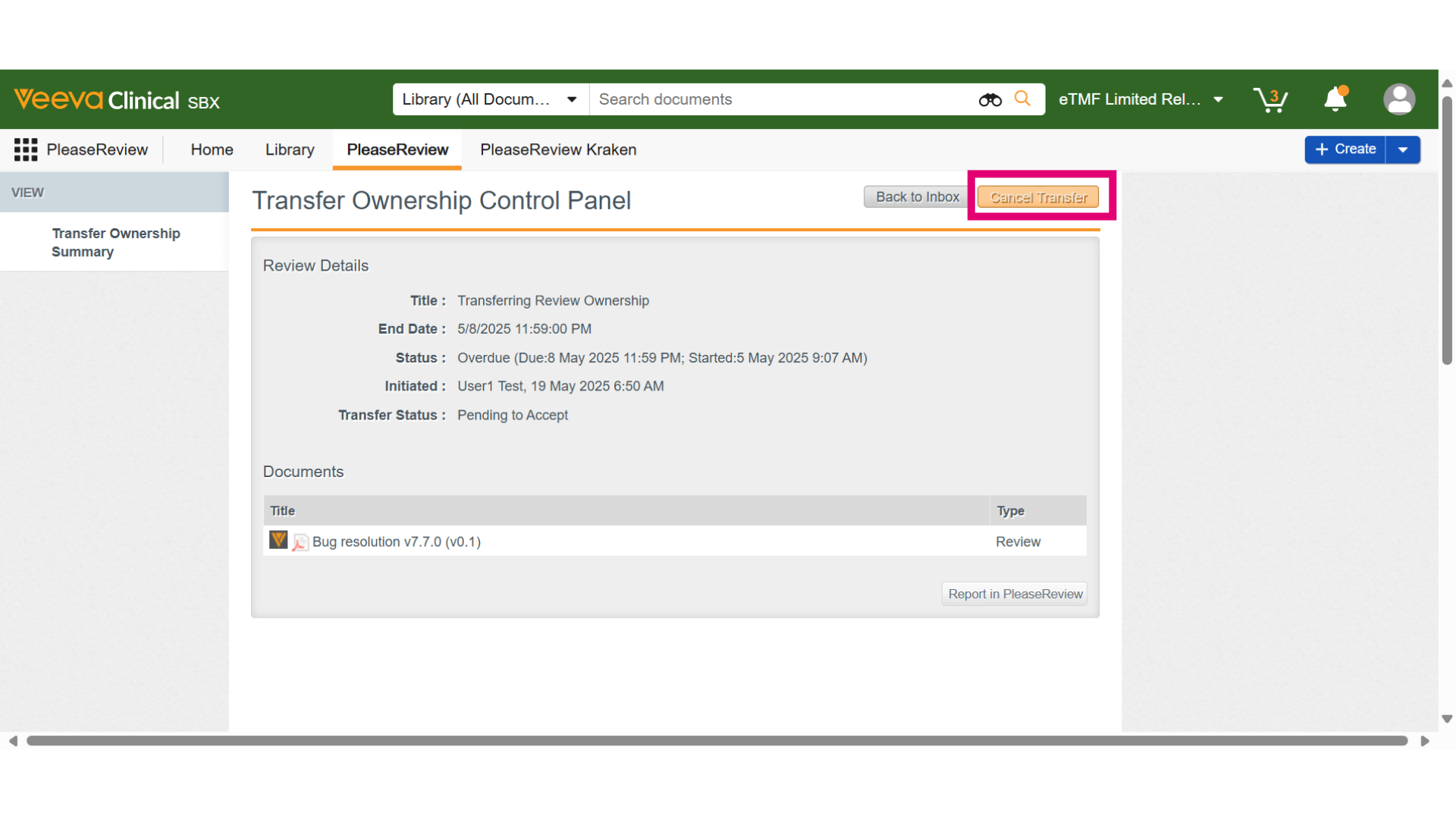1456x819 pixels.
Task: Click the binoculars advanced search icon
Action: pos(990,99)
